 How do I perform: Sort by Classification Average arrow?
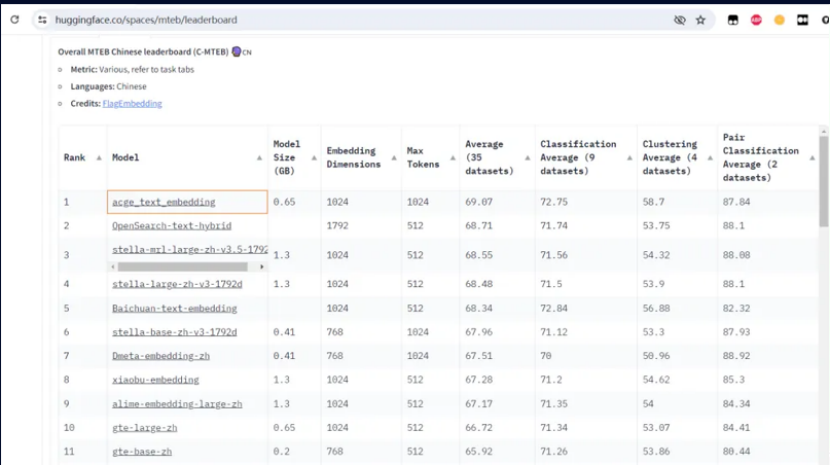(x=629, y=158)
